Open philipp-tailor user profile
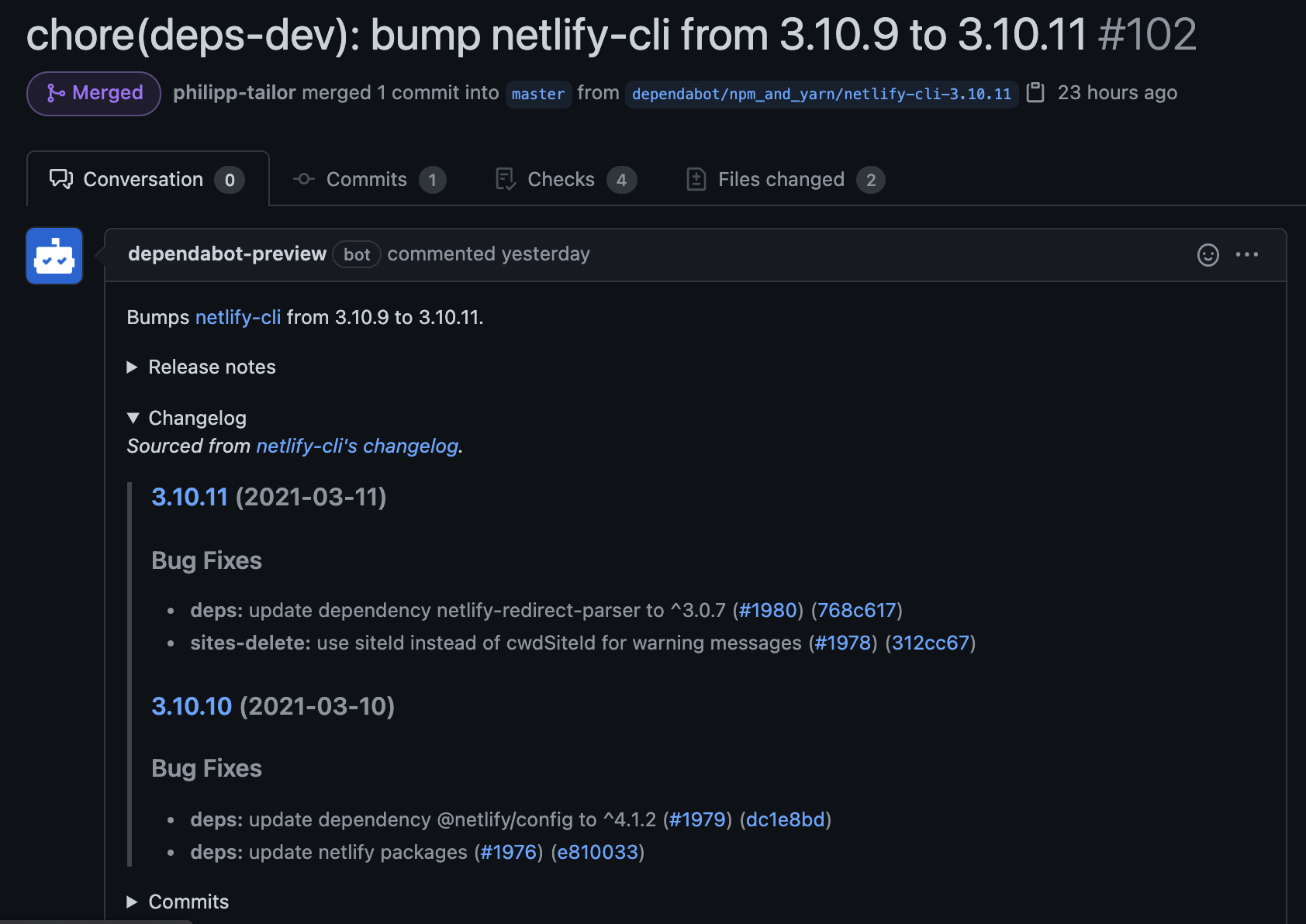This screenshot has width=1306, height=924. point(234,93)
